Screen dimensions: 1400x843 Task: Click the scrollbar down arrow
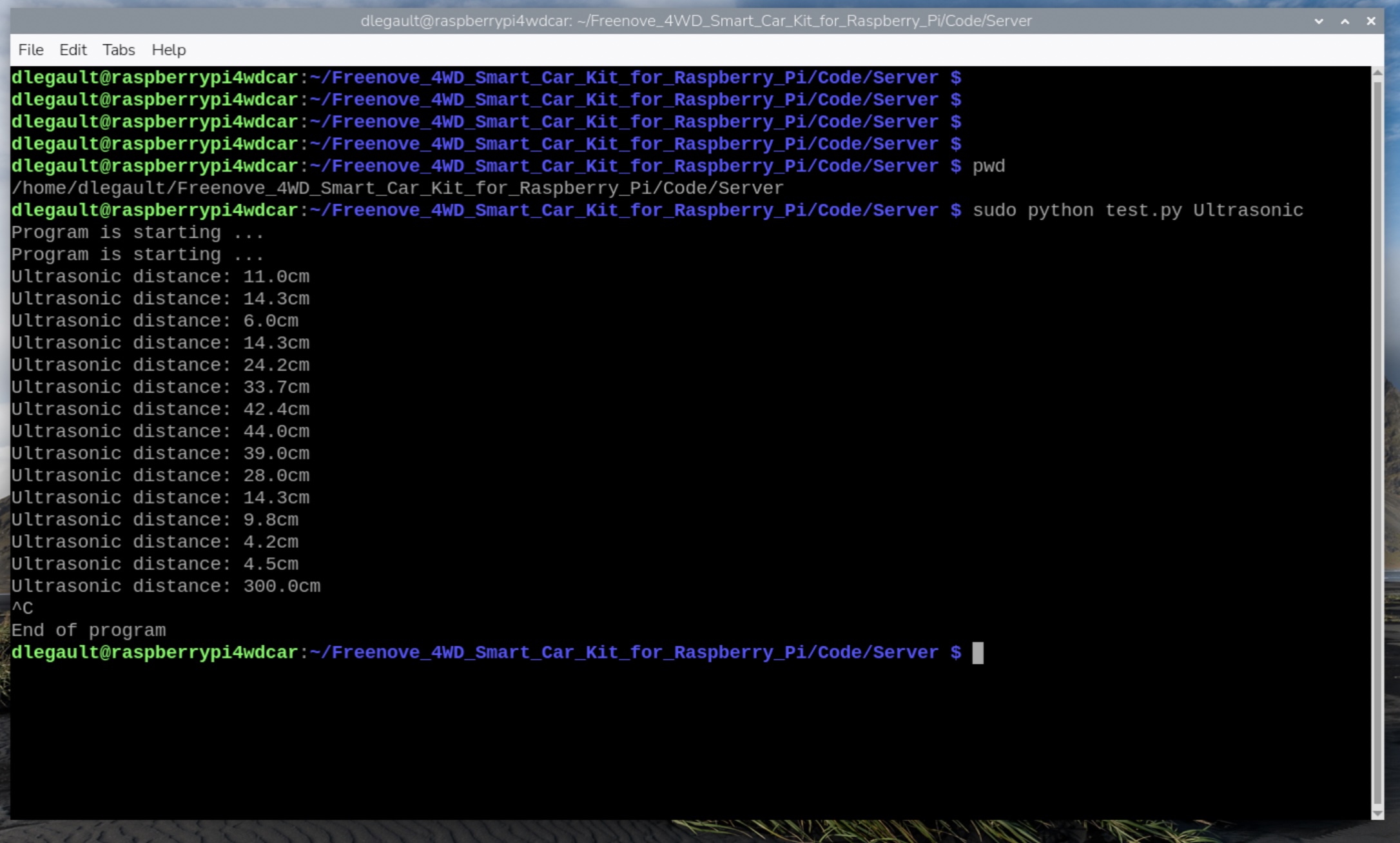(x=1377, y=813)
